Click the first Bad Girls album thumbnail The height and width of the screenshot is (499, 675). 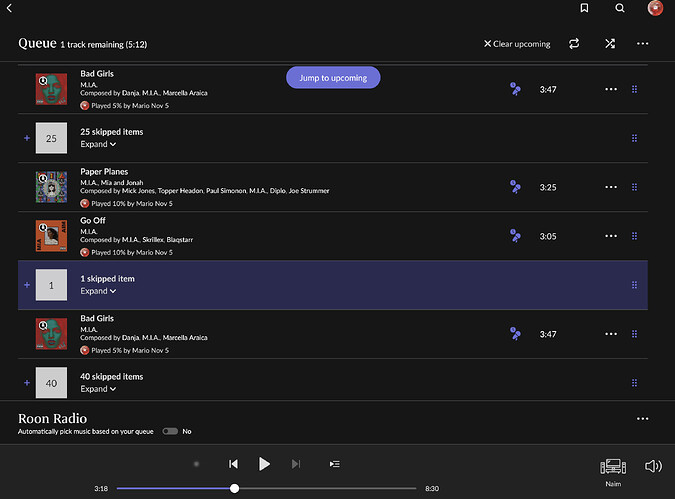point(51,89)
